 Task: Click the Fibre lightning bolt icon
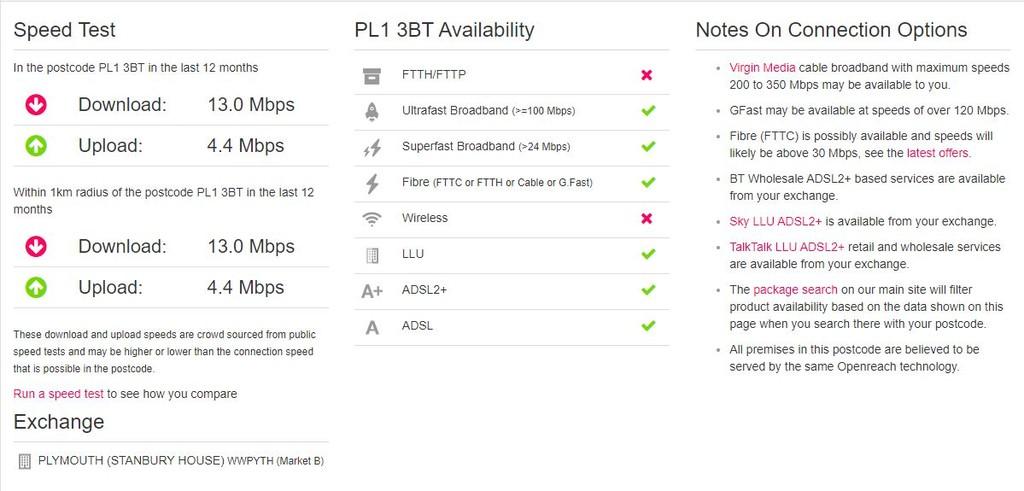point(372,183)
